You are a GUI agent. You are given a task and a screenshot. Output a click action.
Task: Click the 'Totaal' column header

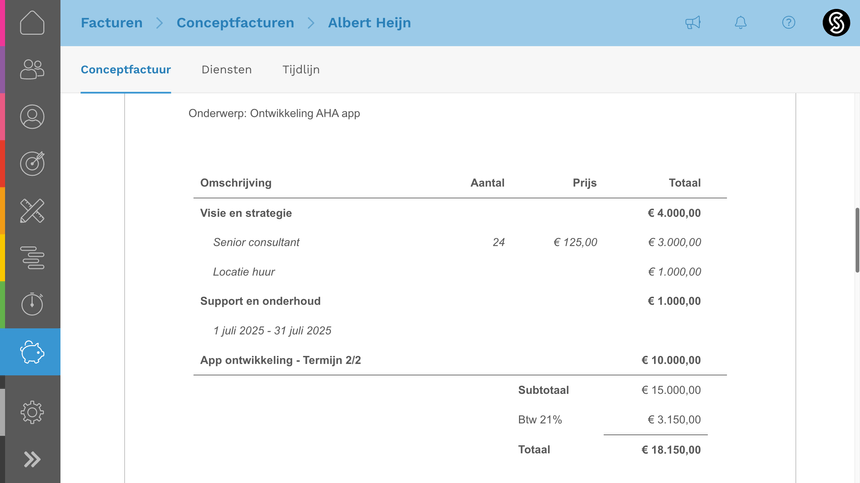pos(684,183)
